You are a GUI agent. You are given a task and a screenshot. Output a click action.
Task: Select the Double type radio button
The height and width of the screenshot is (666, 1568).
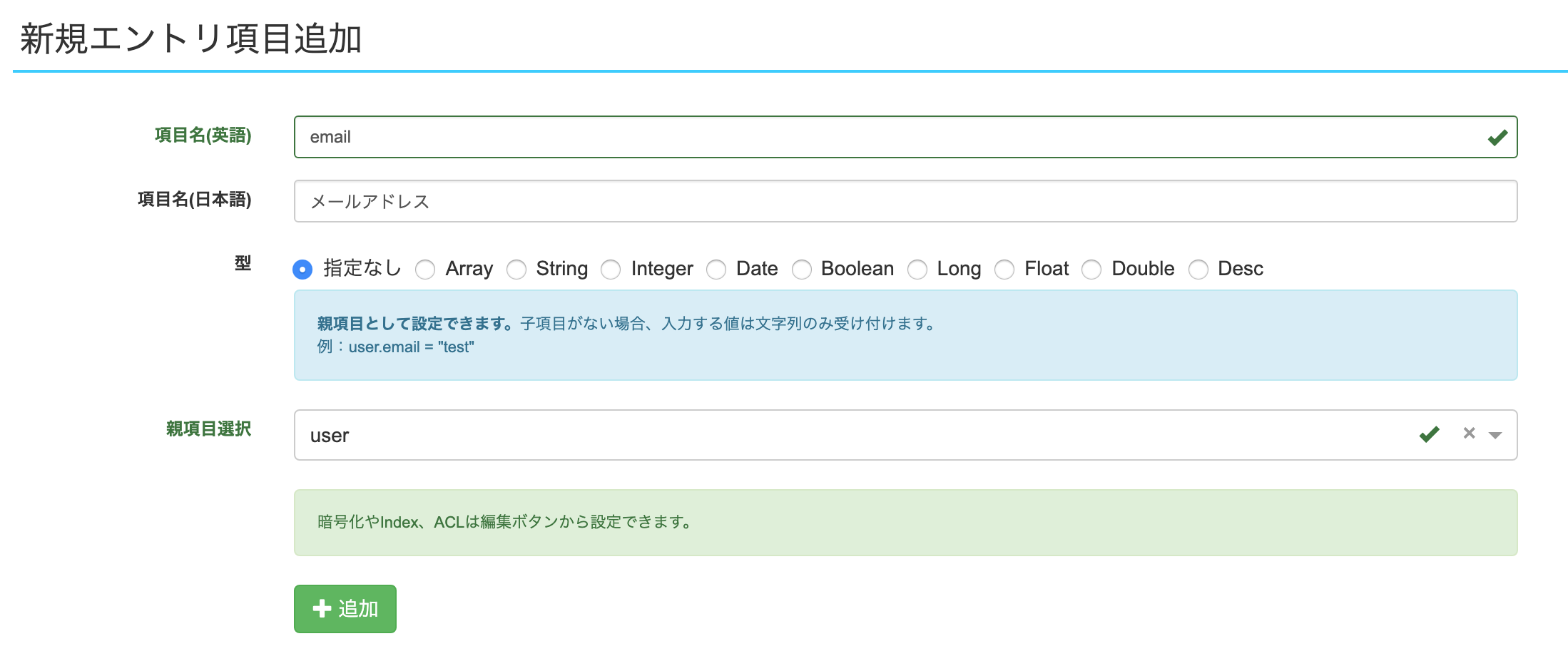point(1091,270)
